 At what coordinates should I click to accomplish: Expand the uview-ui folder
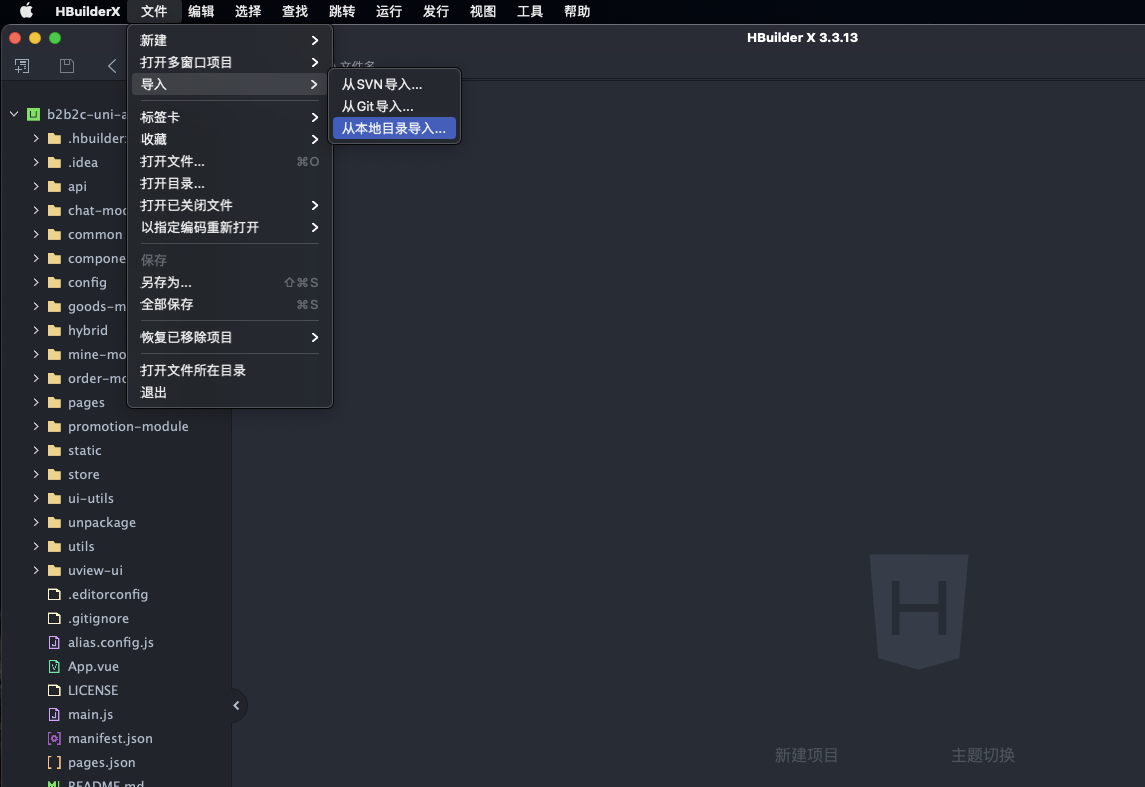(36, 570)
